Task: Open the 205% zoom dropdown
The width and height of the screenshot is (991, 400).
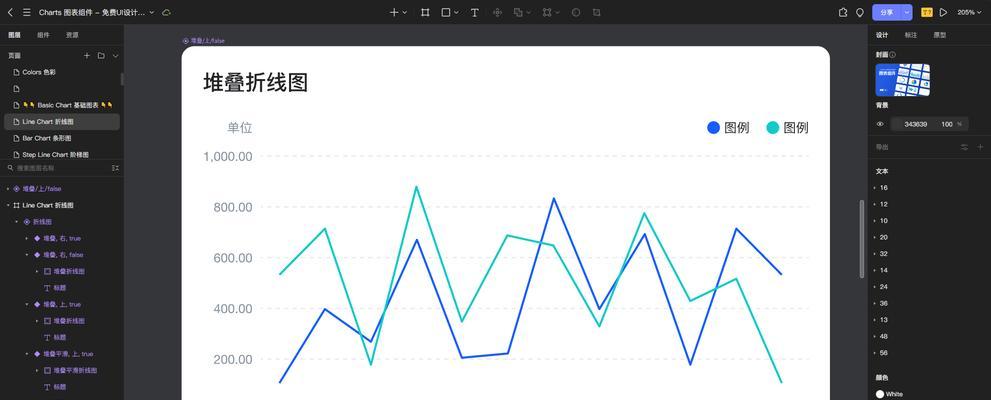Action: (970, 12)
